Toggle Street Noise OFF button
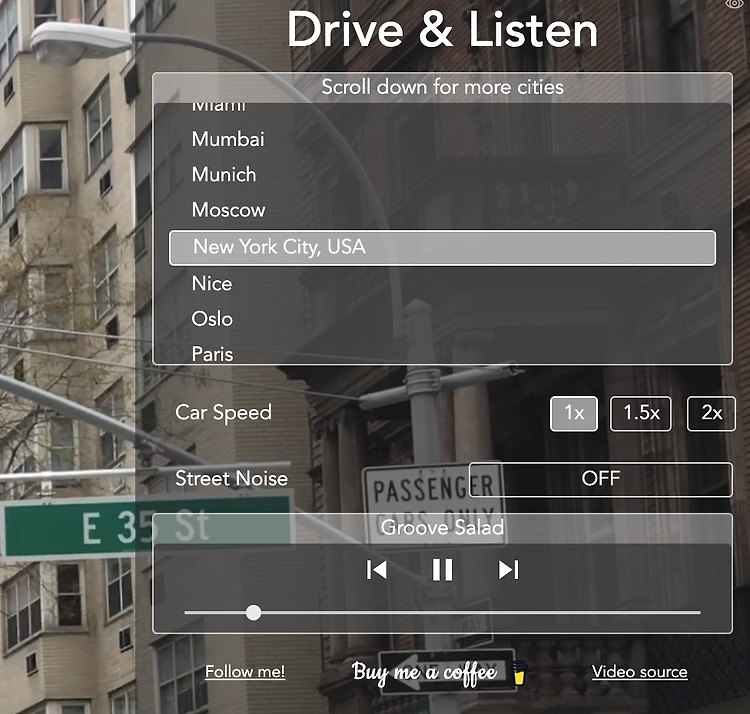Image resolution: width=750 pixels, height=714 pixels. tap(600, 479)
